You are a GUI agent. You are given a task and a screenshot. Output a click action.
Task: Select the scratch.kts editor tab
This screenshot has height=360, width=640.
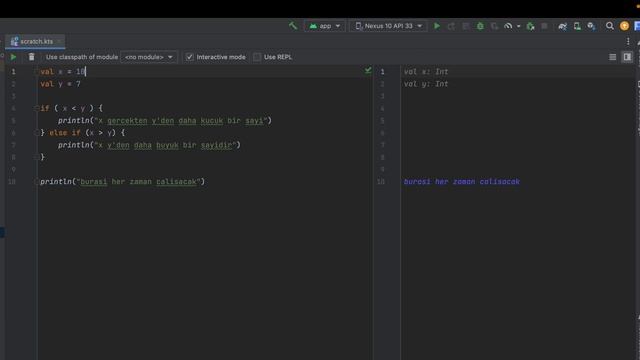pyautogui.click(x=36, y=41)
